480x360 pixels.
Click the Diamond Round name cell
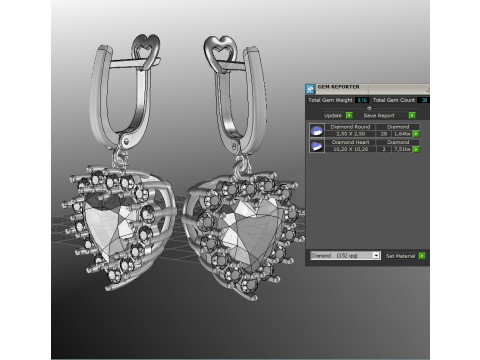coord(350,127)
